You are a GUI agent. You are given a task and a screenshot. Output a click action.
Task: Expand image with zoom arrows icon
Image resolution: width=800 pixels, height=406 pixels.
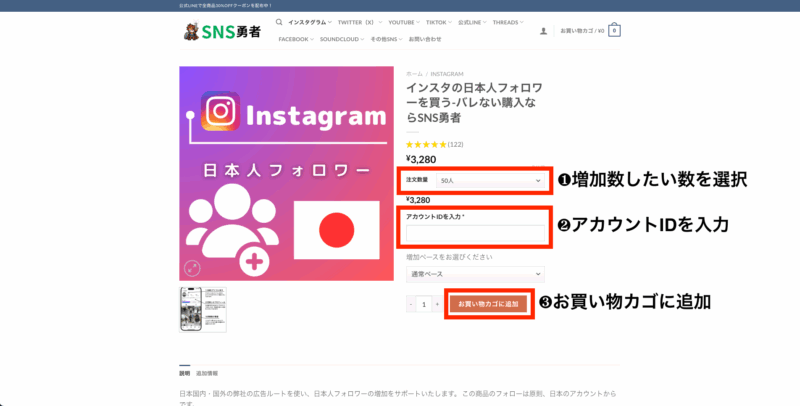click(192, 268)
